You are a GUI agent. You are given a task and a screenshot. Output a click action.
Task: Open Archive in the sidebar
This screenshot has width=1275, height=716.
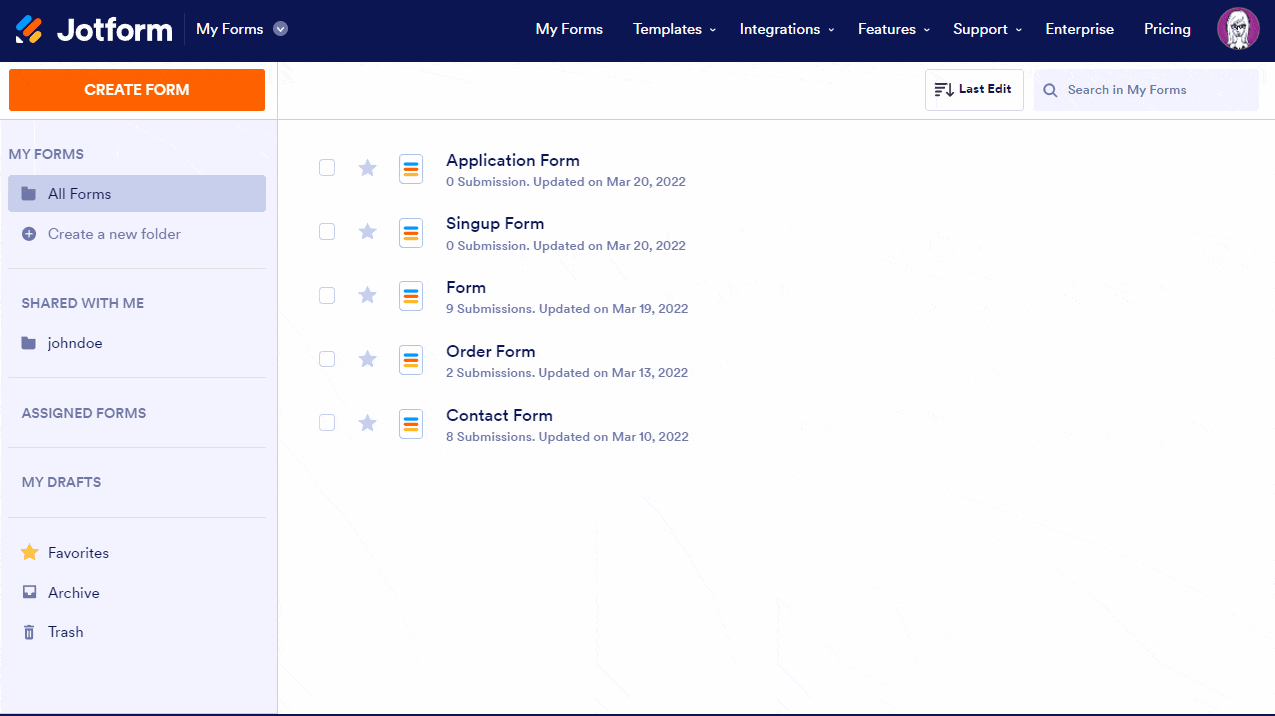click(74, 593)
